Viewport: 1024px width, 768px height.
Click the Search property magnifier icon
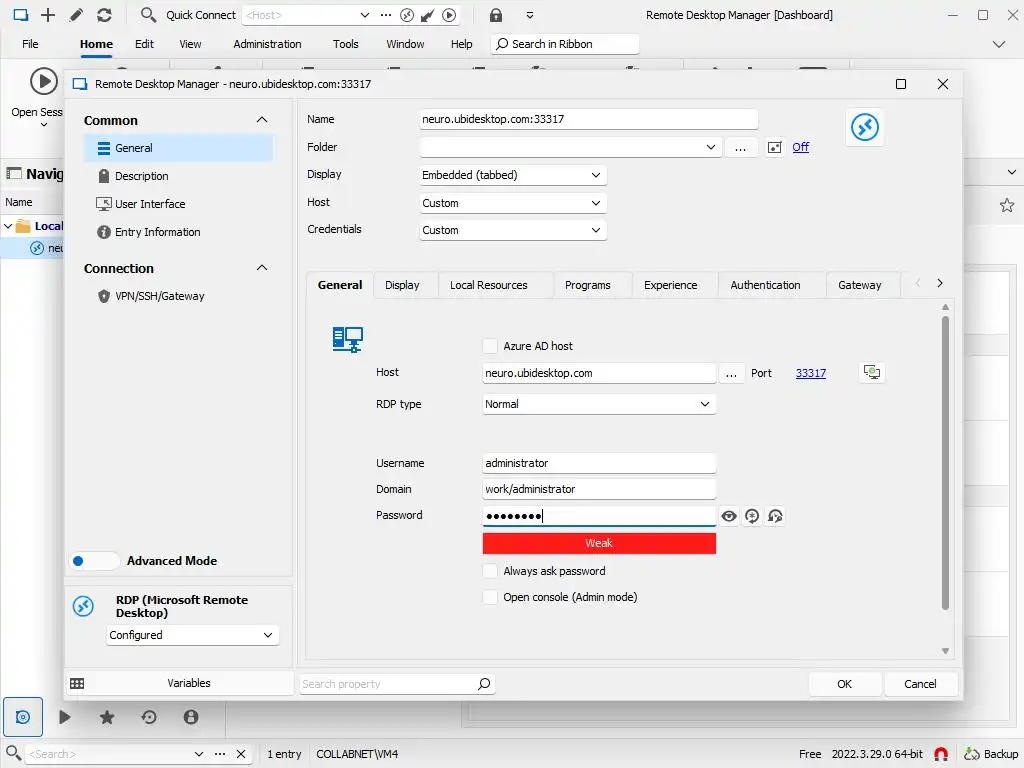pyautogui.click(x=484, y=684)
